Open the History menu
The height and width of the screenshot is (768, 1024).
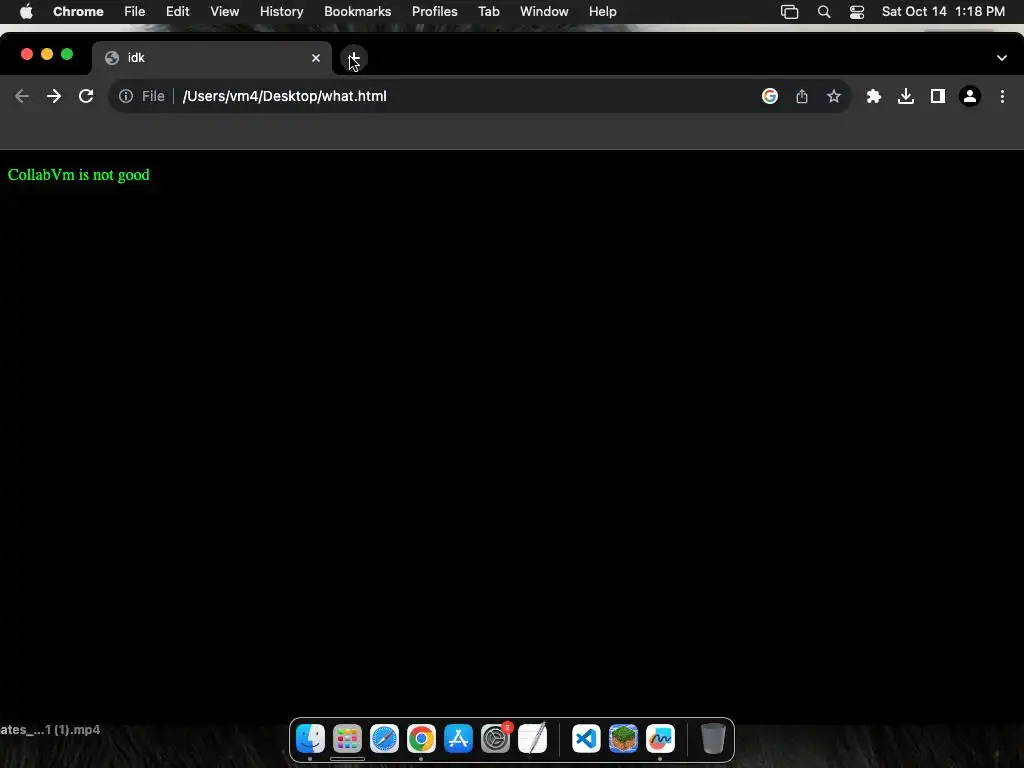click(x=281, y=12)
